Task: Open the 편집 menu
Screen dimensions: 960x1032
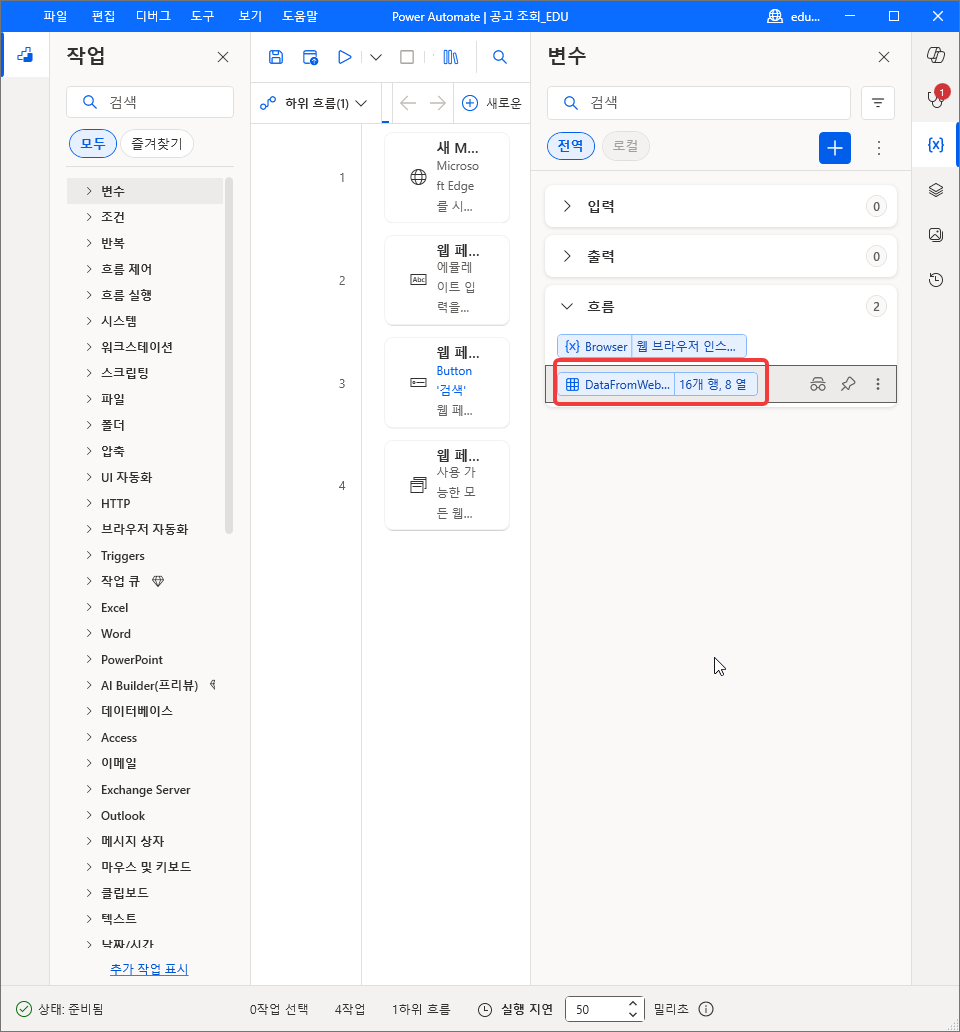Action: point(103,16)
